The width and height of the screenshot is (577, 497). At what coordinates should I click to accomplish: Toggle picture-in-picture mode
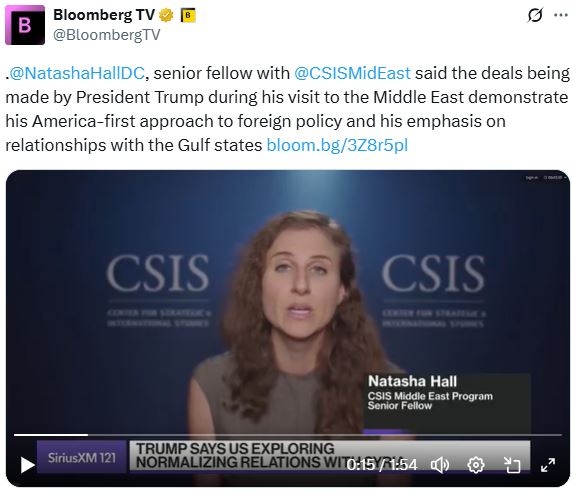point(512,465)
